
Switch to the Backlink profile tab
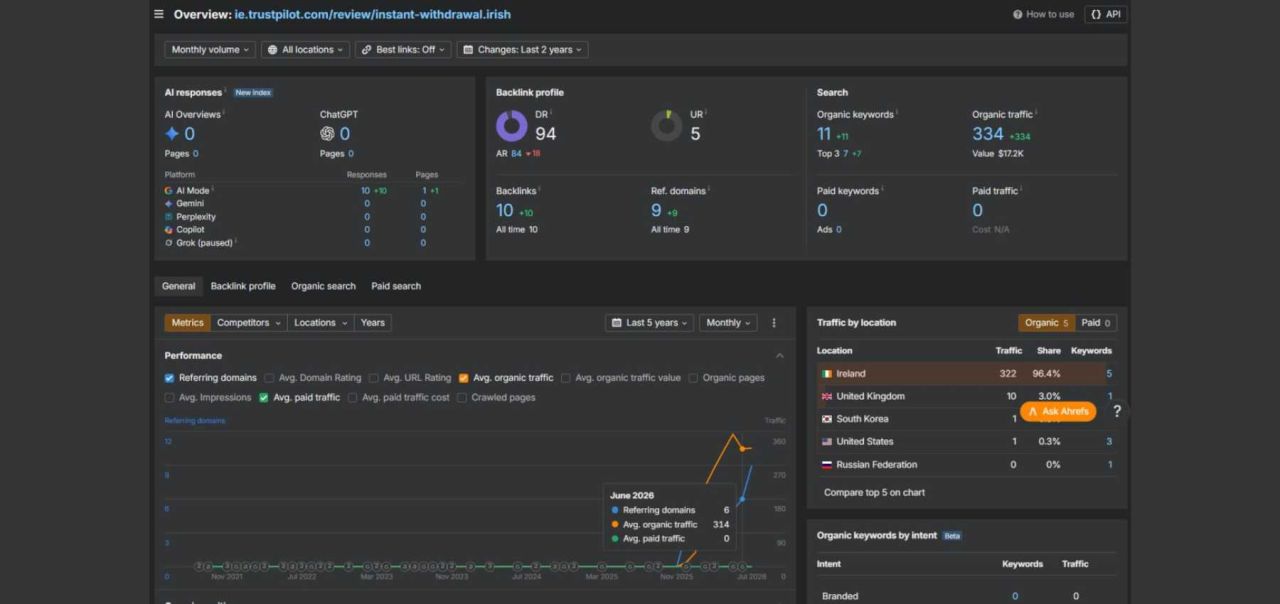pyautogui.click(x=243, y=286)
